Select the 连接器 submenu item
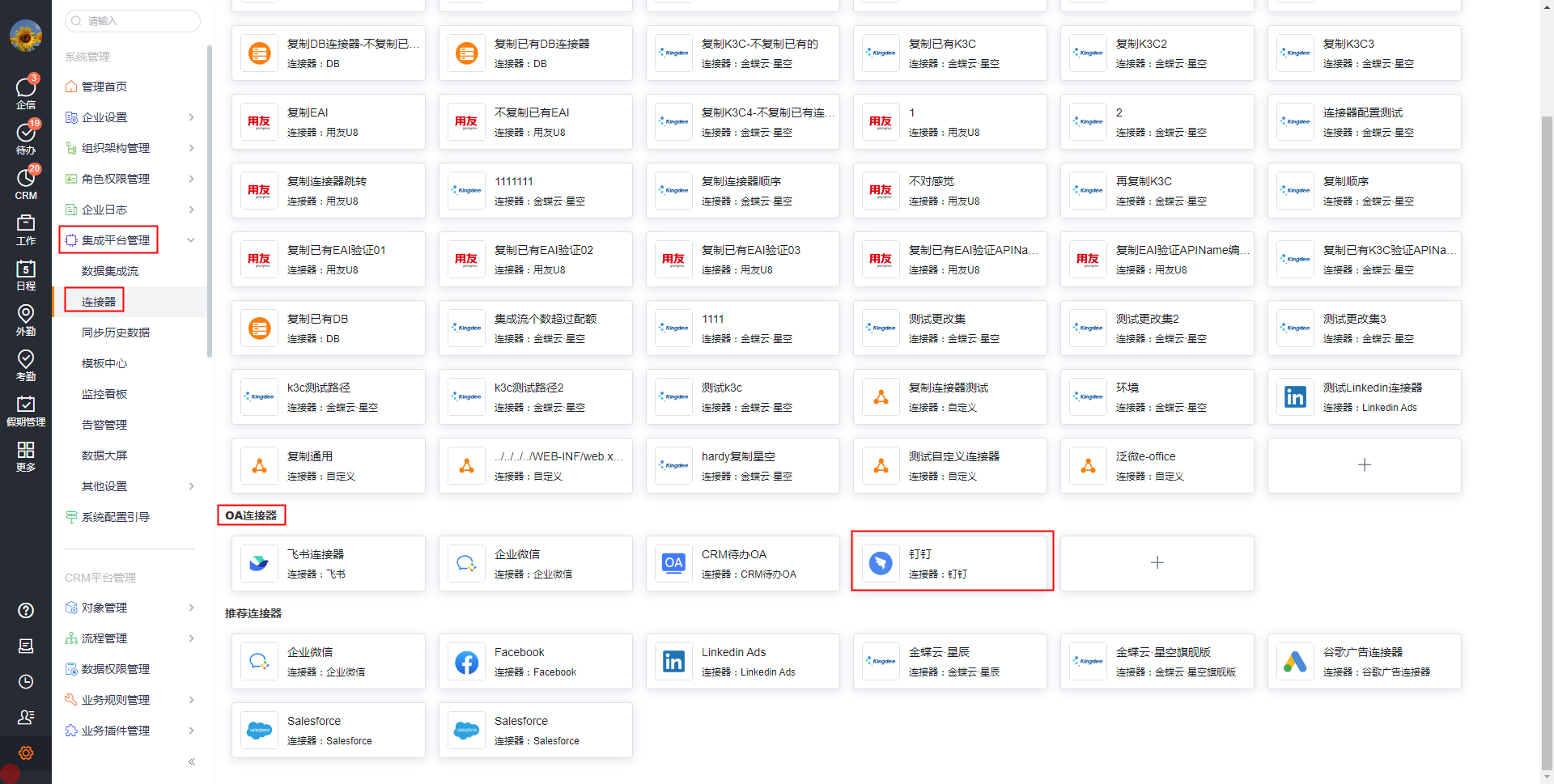1554x784 pixels. (129, 302)
